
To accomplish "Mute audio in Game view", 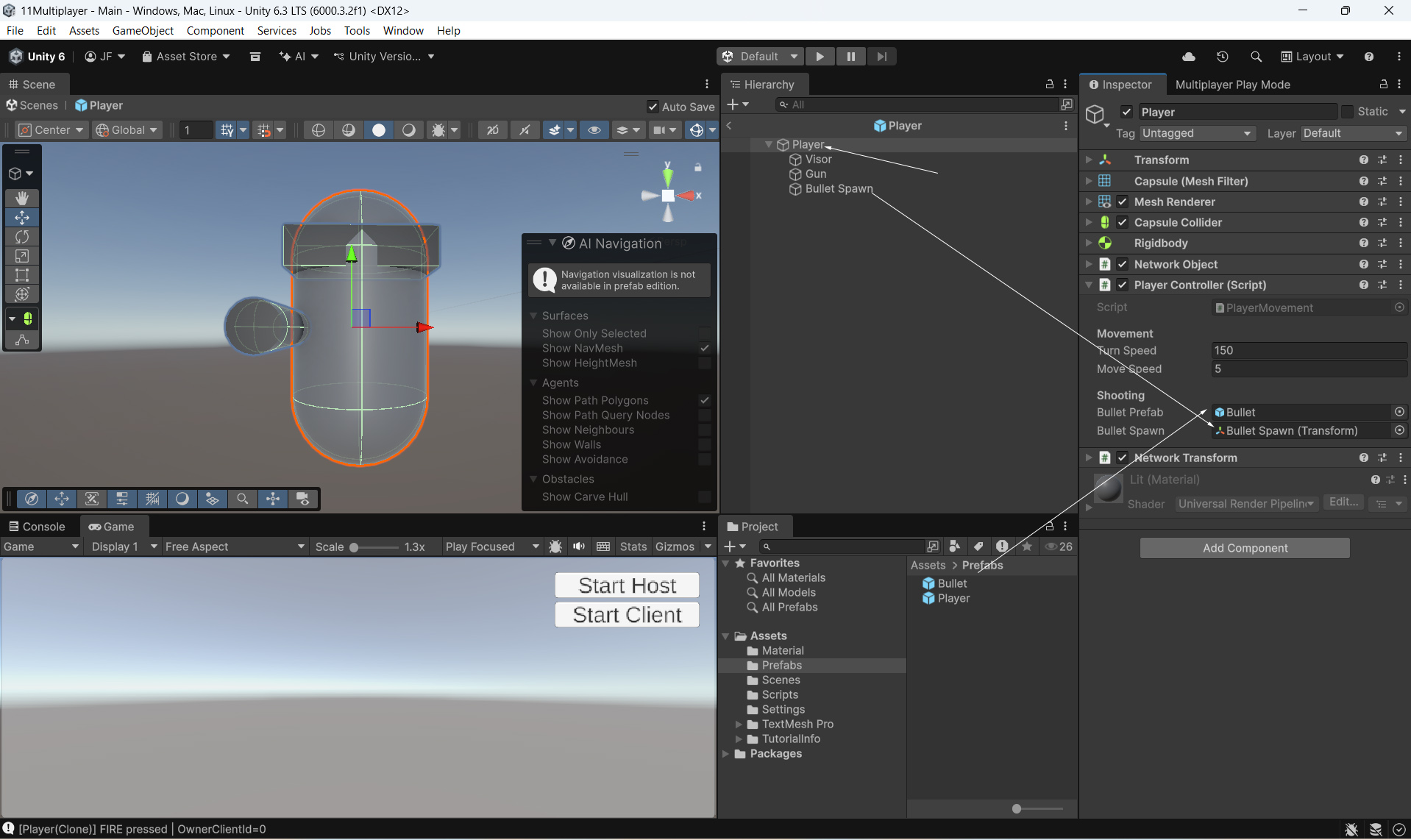I will [x=579, y=547].
